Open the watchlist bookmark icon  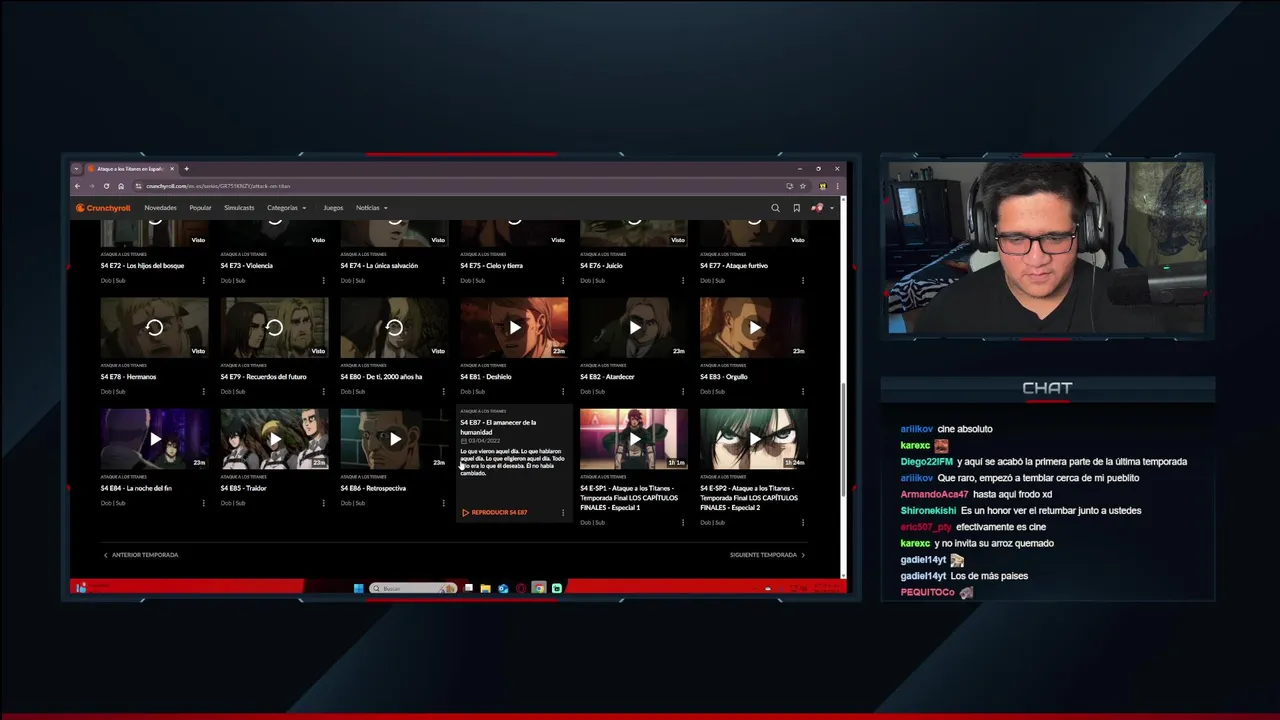[796, 208]
